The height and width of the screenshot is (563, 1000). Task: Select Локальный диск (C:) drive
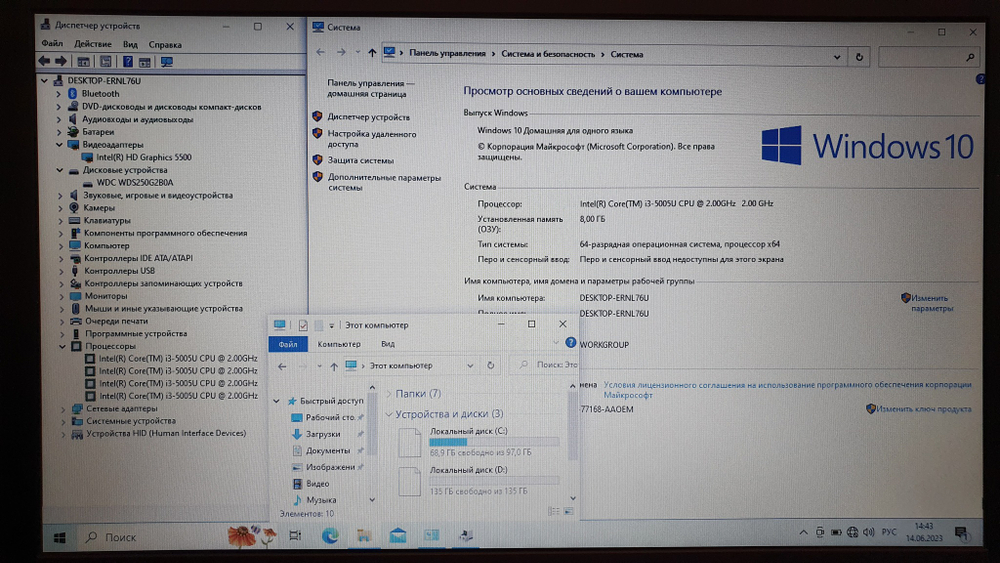pos(478,441)
